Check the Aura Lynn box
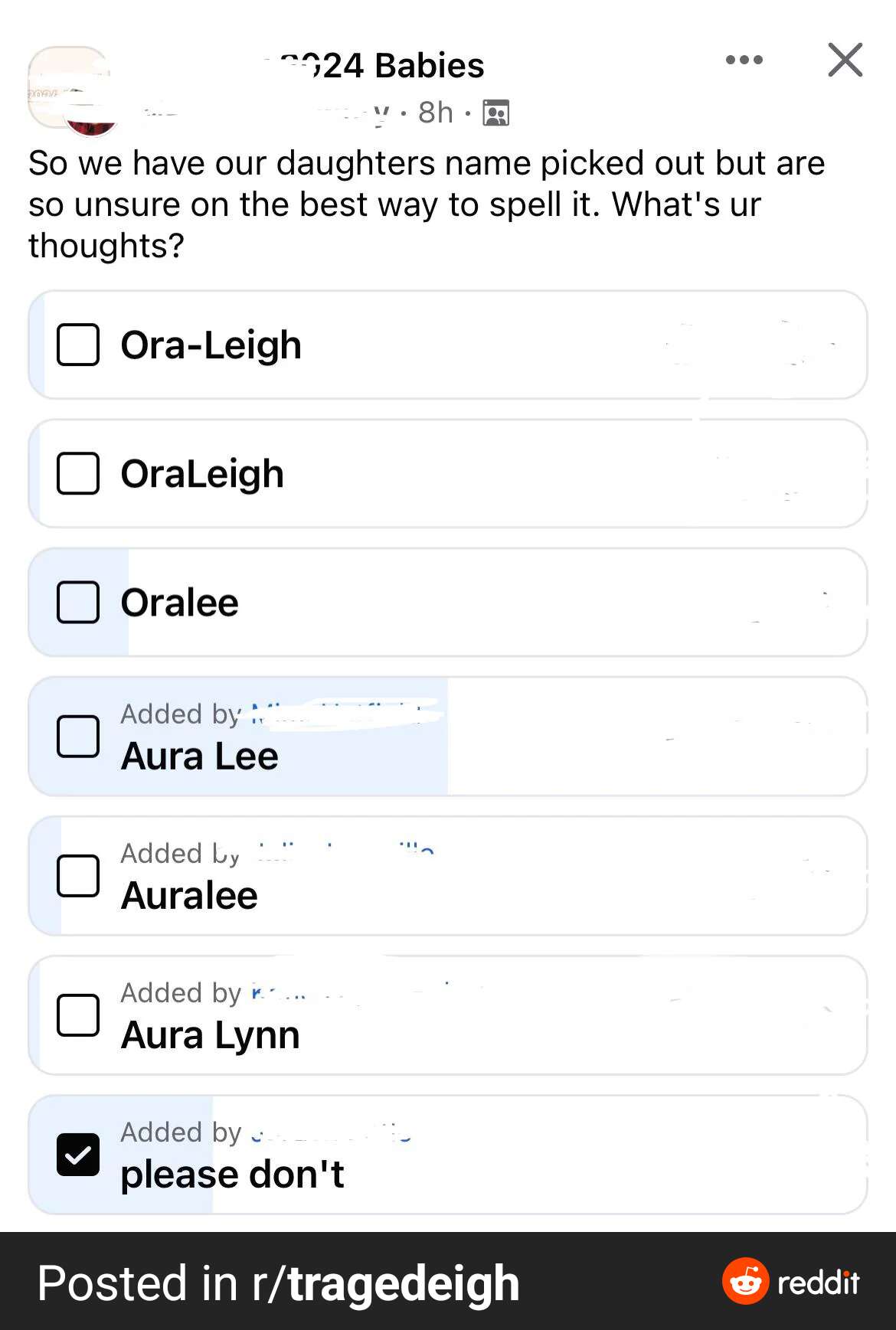 [x=78, y=1015]
